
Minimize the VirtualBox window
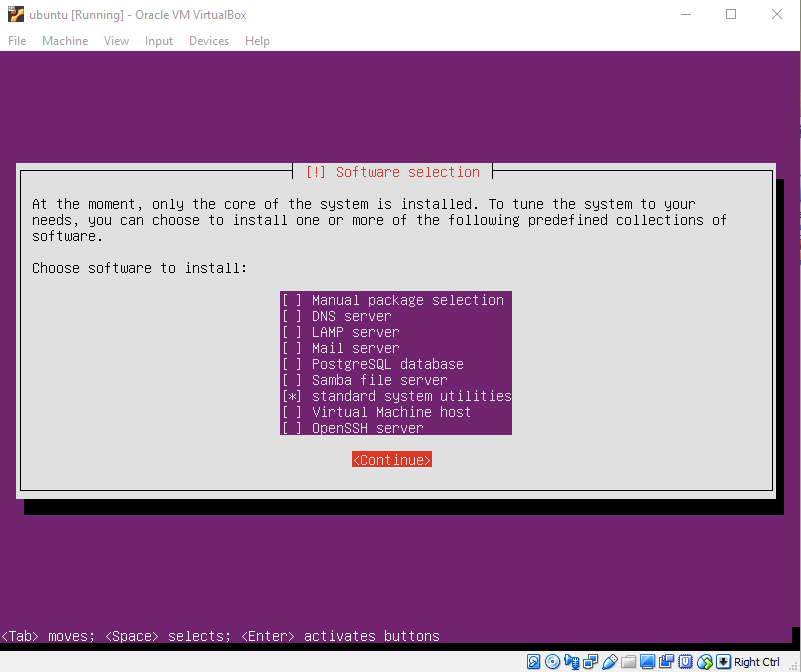686,14
